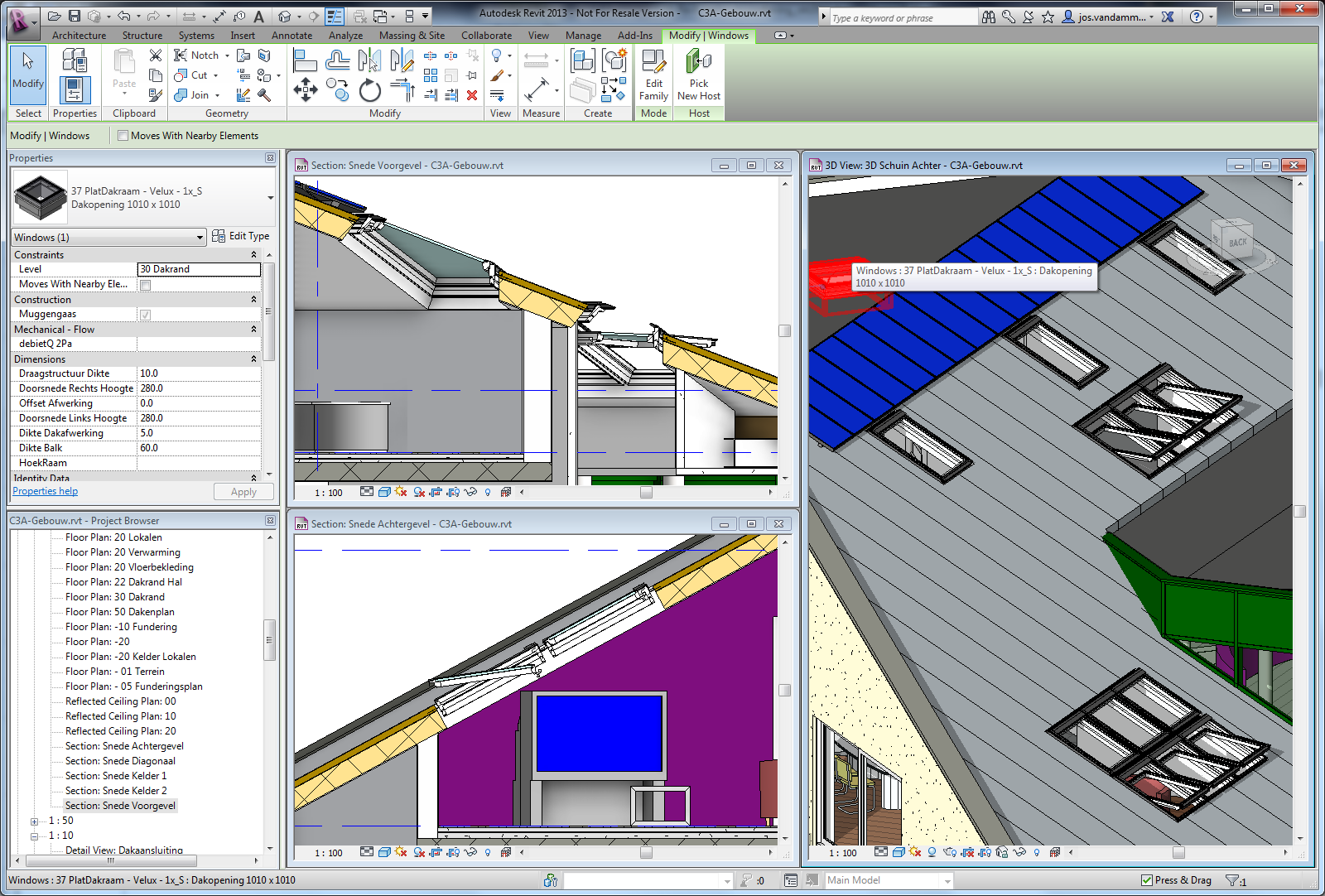Click the Project Browser vertical scrollbar thumb

click(269, 640)
